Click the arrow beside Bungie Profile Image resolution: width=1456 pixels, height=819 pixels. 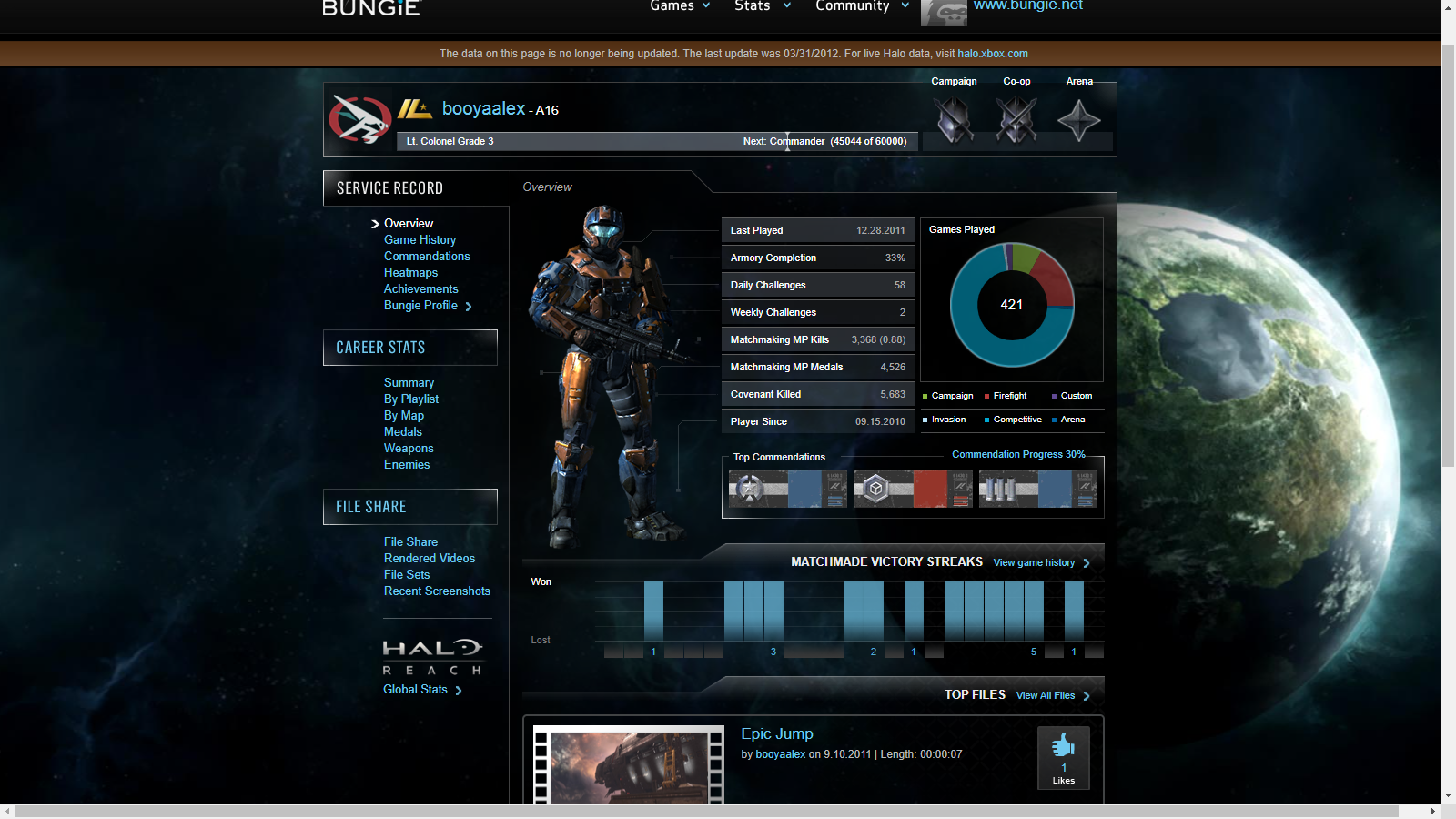click(x=469, y=307)
